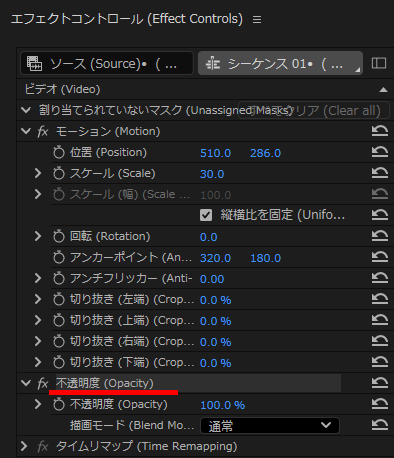The image size is (394, 458).
Task: Click Opacity value 100.0 %
Action: [x=222, y=405]
